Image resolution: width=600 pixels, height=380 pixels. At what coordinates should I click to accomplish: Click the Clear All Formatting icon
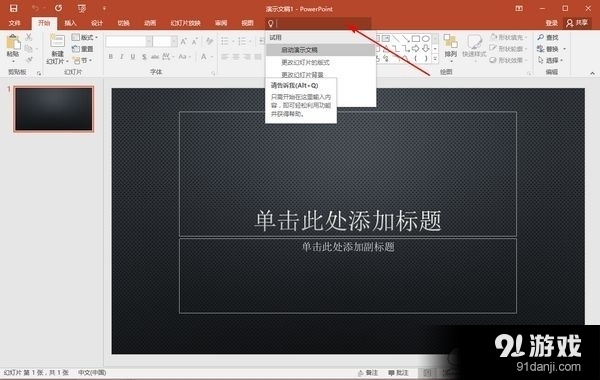[x=209, y=41]
